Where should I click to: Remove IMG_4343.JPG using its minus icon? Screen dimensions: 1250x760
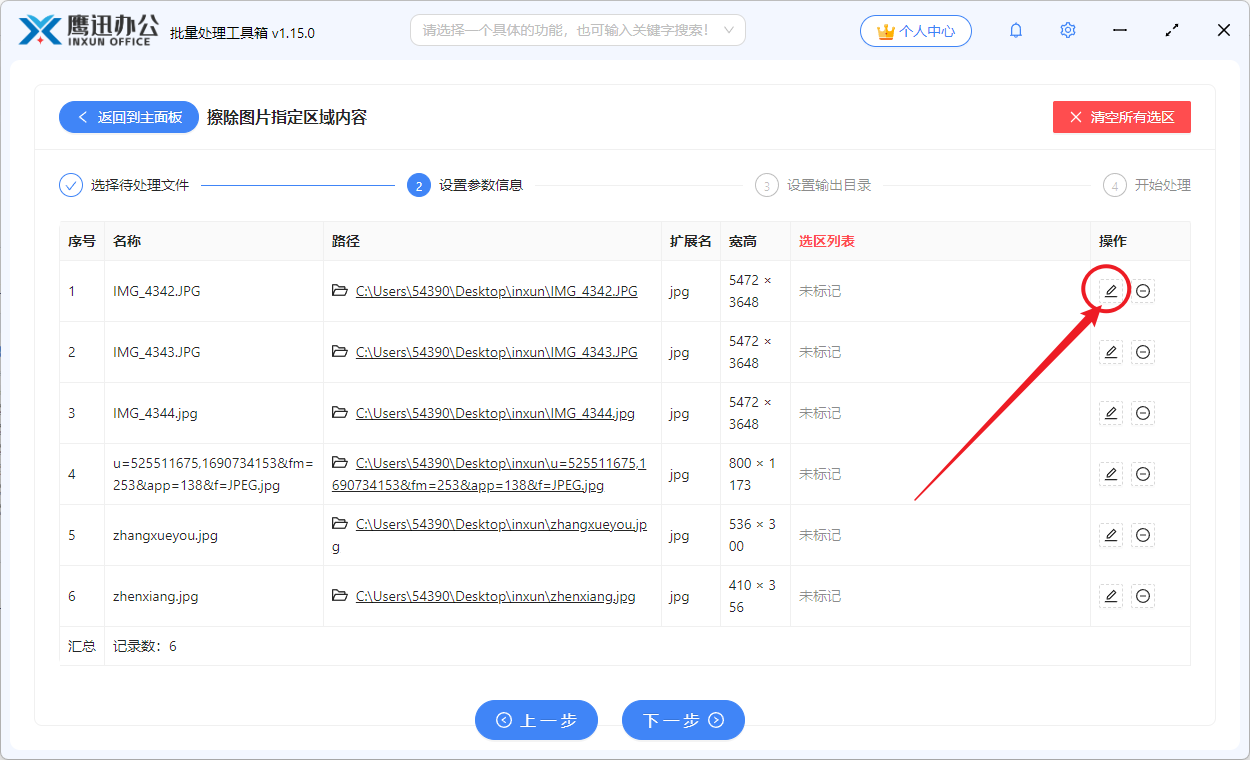(1142, 352)
